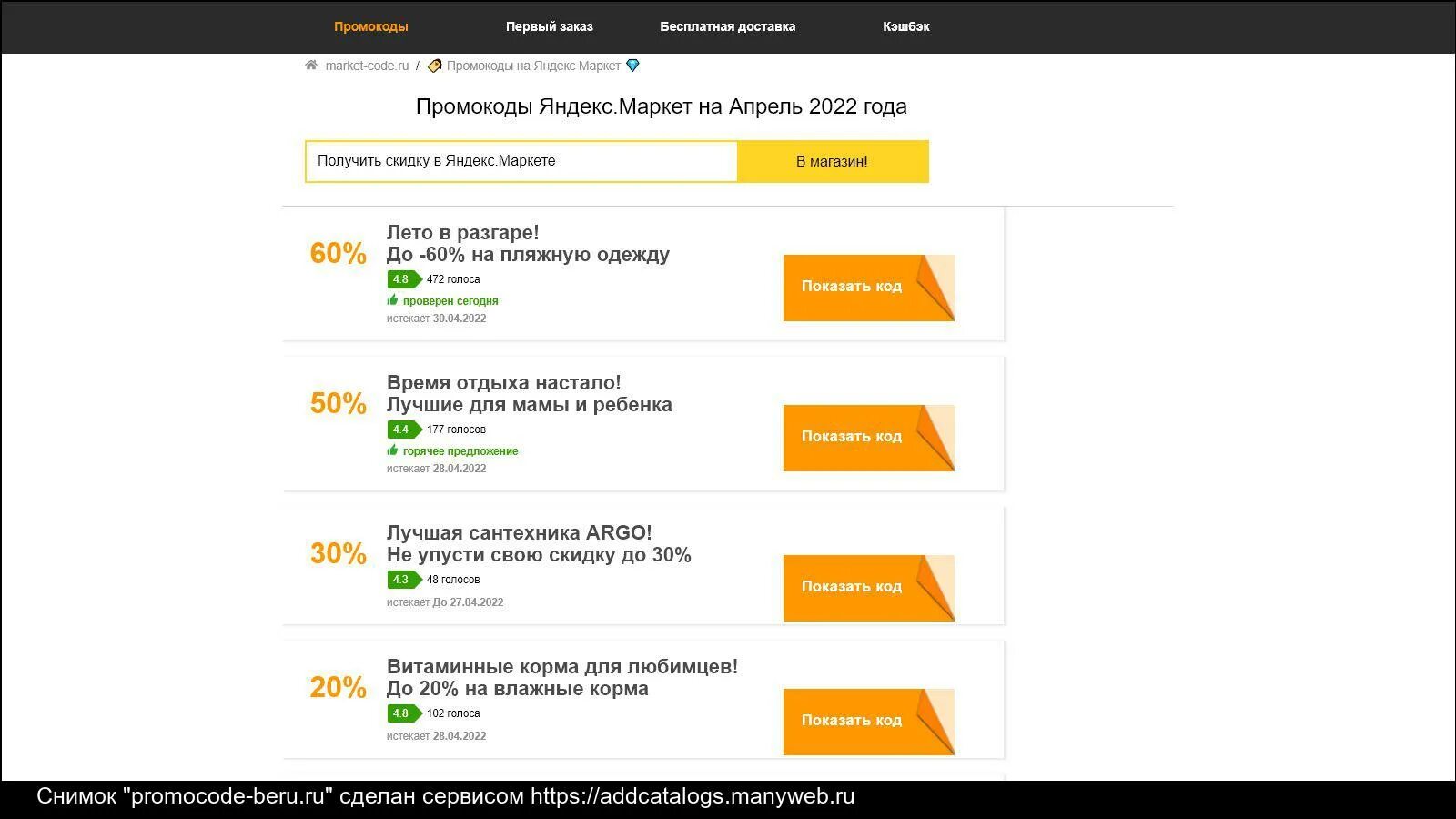Open the Кэшбэк nav tab
Viewport: 1456px width, 819px height.
coord(905,26)
